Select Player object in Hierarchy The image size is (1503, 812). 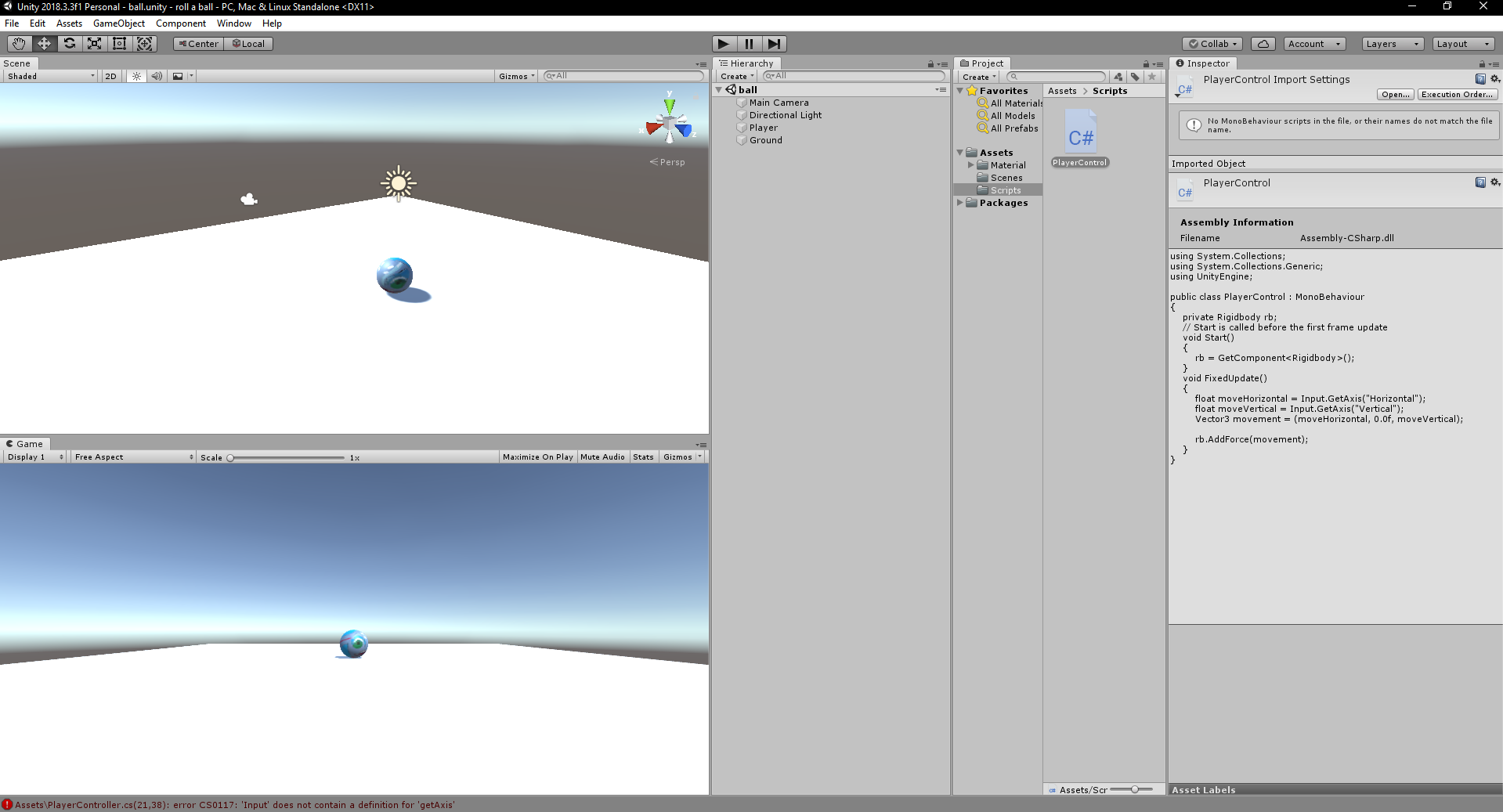(763, 128)
